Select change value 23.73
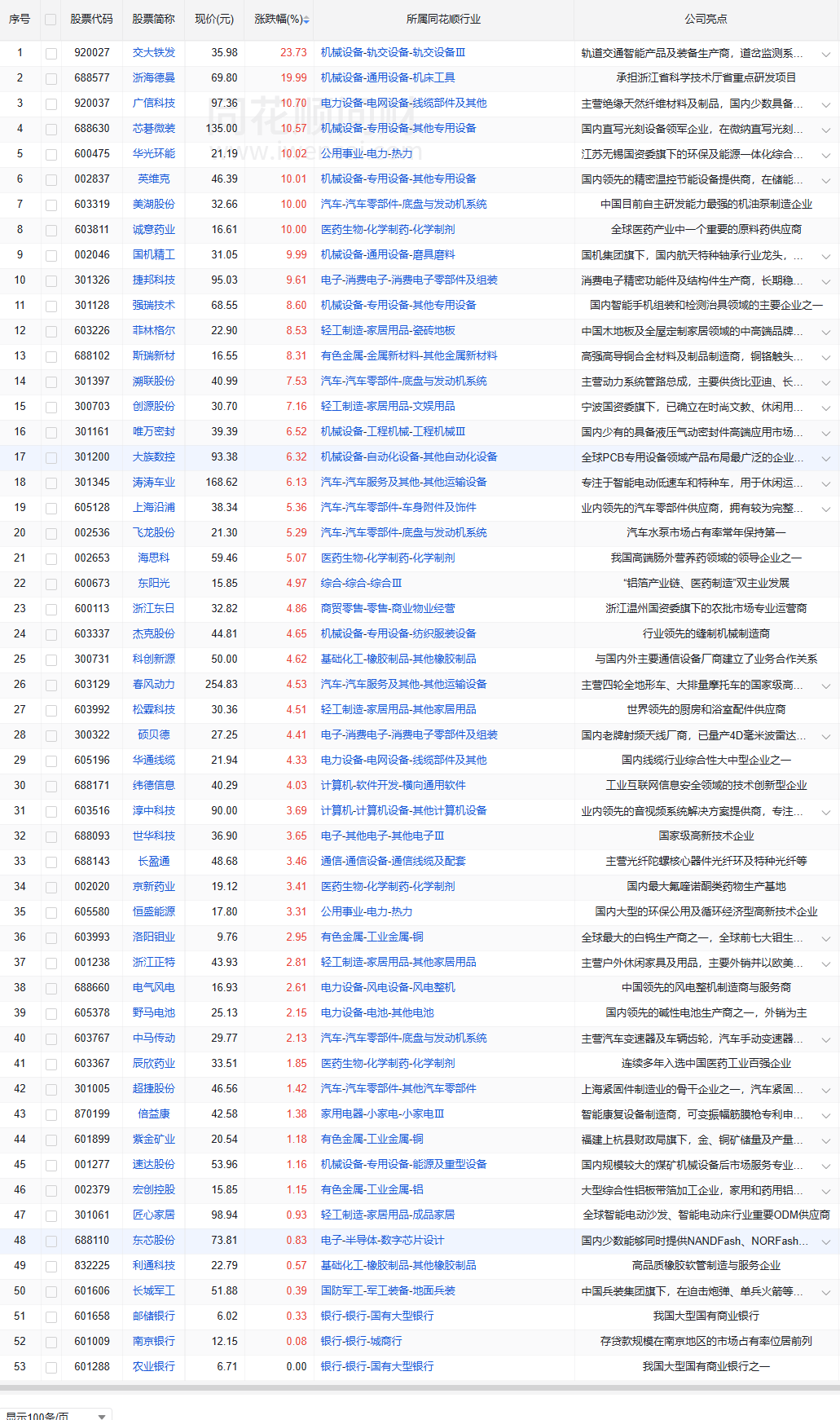Image resolution: width=840 pixels, height=1420 pixels. [x=293, y=52]
